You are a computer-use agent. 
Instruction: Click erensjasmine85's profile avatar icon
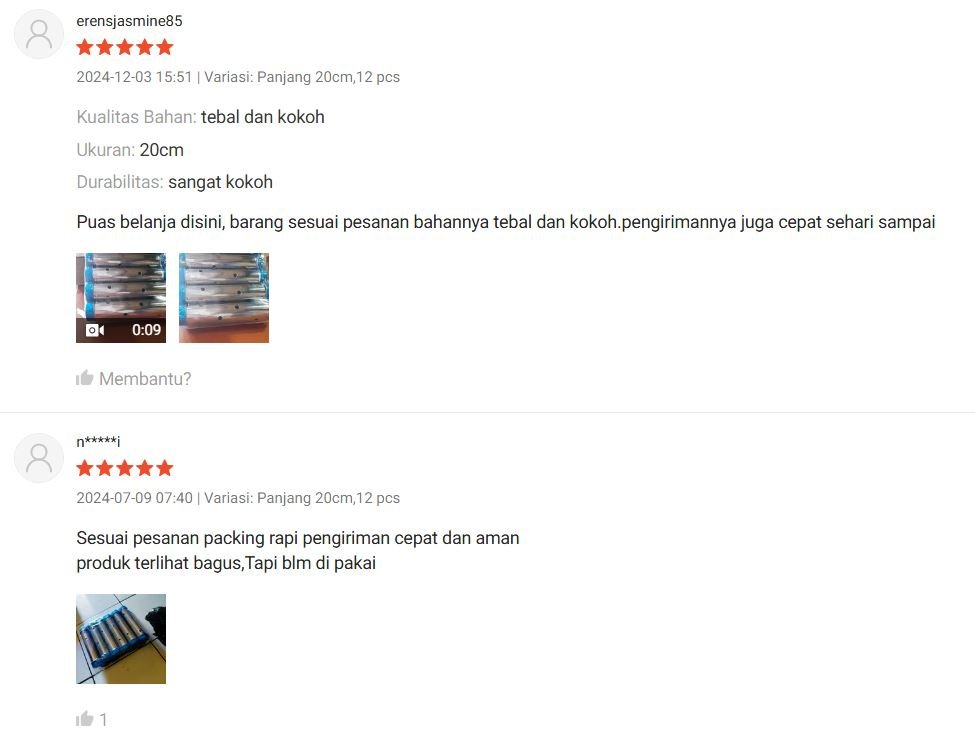tap(39, 34)
